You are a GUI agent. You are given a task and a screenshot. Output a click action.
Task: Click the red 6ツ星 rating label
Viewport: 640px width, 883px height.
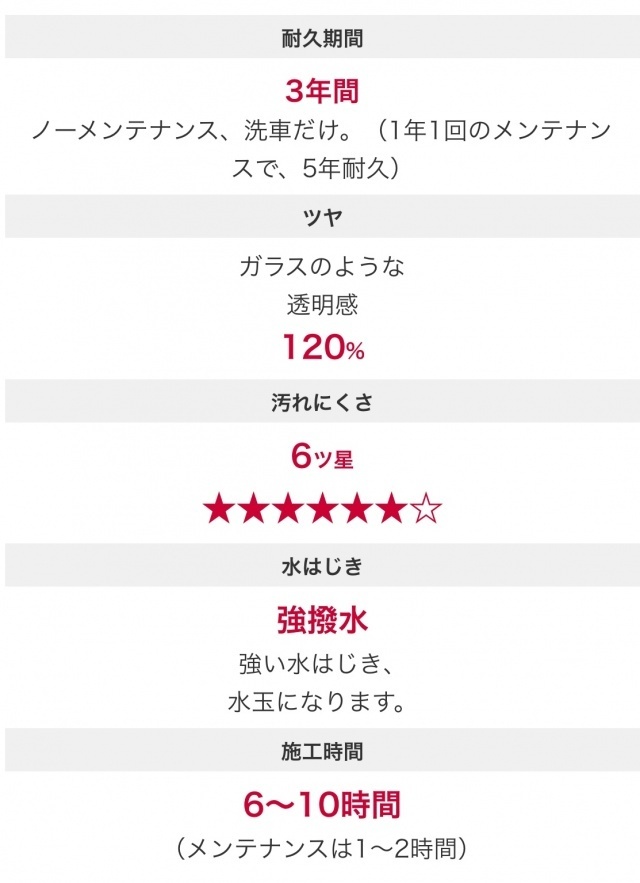click(x=322, y=457)
